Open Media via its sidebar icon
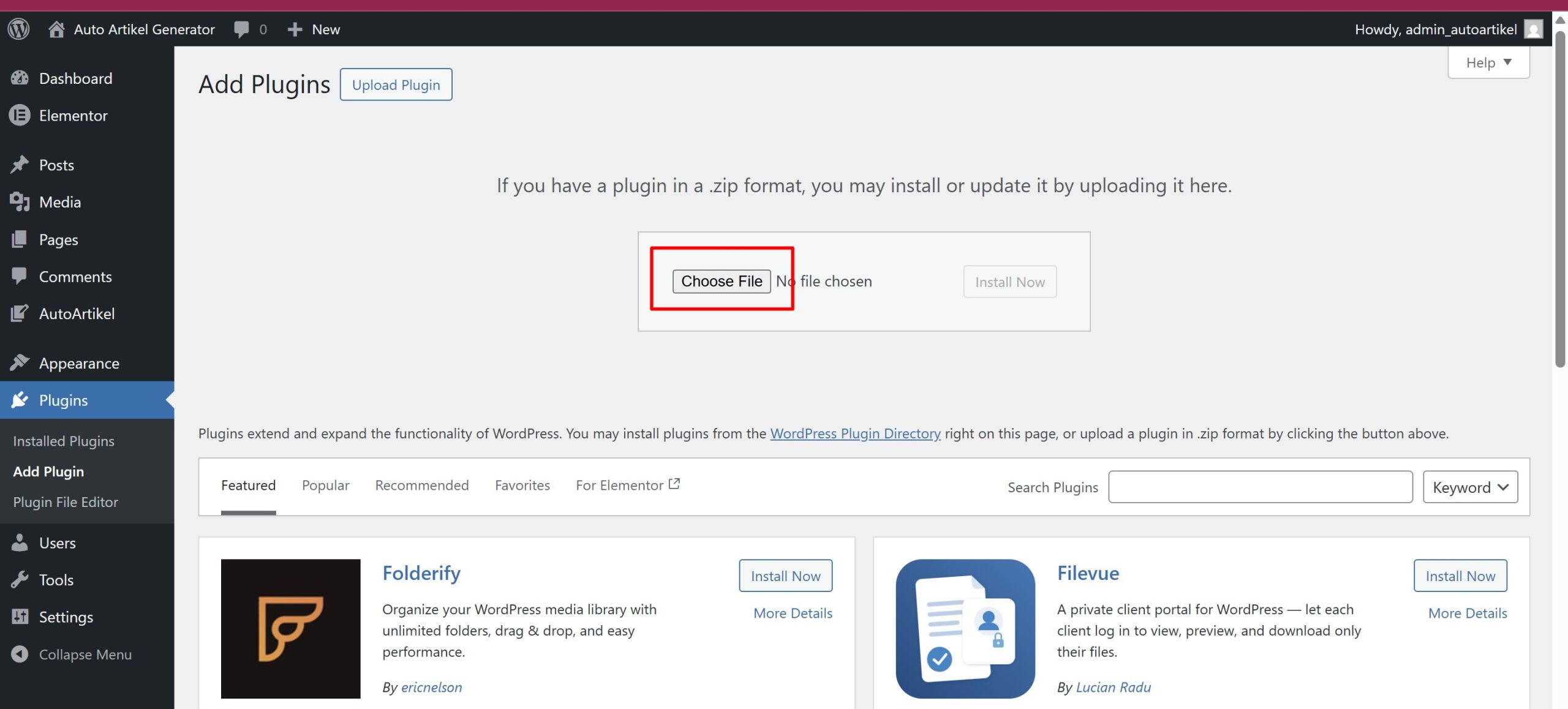The image size is (1568, 709). pyautogui.click(x=20, y=202)
